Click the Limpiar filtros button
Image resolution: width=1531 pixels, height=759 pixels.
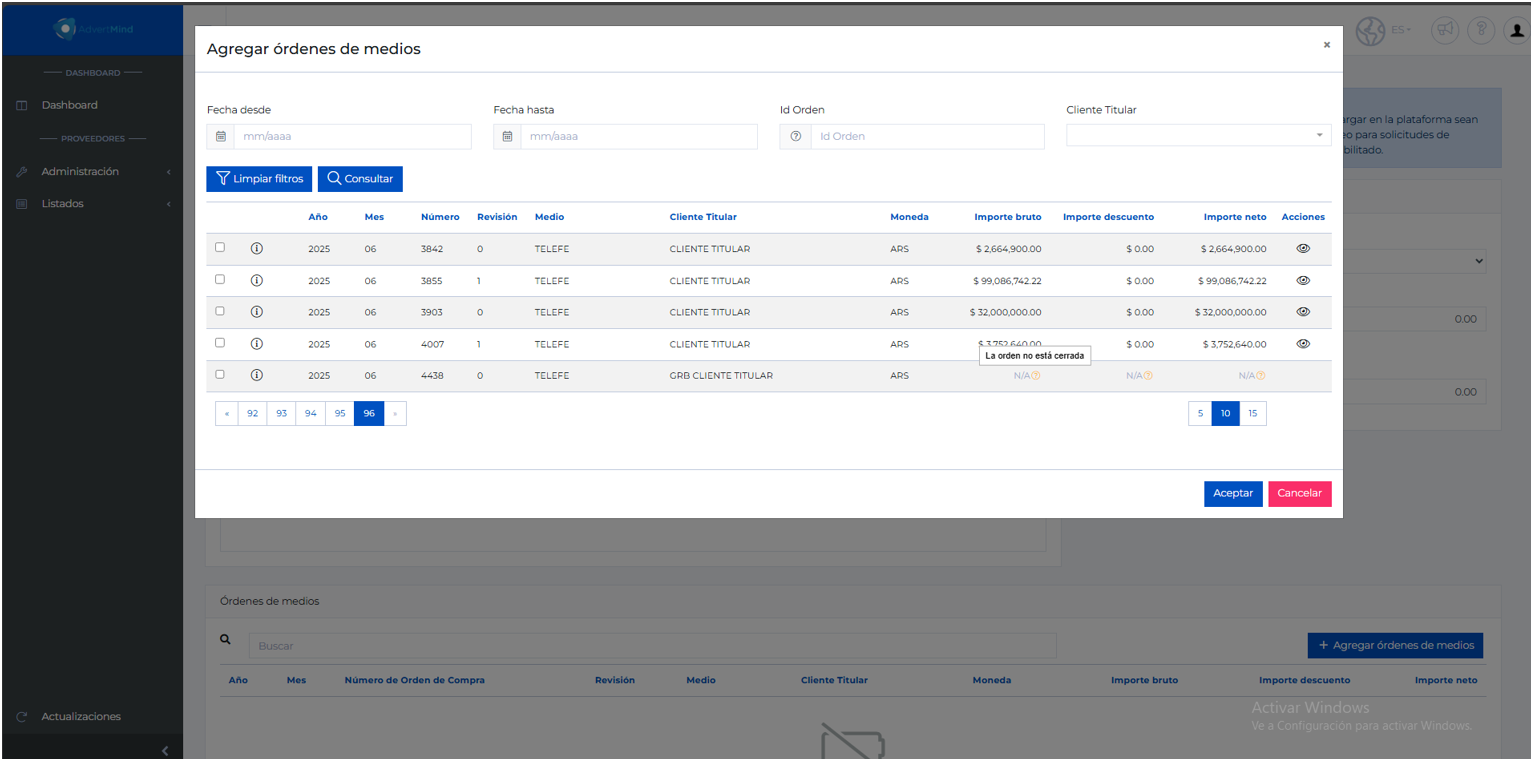[x=259, y=179]
